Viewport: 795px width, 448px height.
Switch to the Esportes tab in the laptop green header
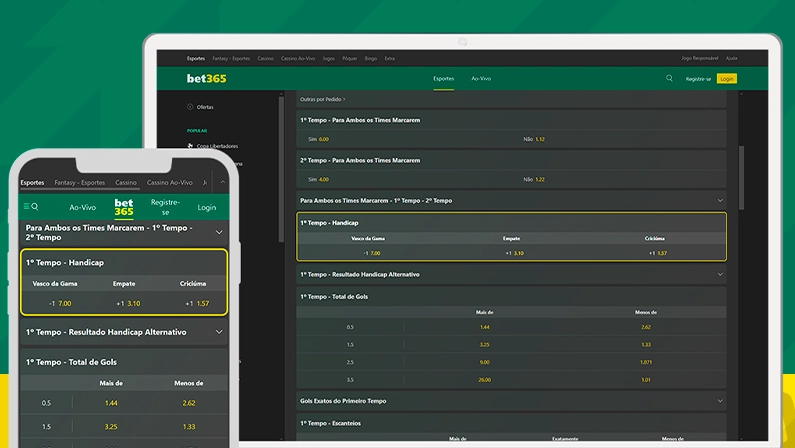(x=444, y=79)
